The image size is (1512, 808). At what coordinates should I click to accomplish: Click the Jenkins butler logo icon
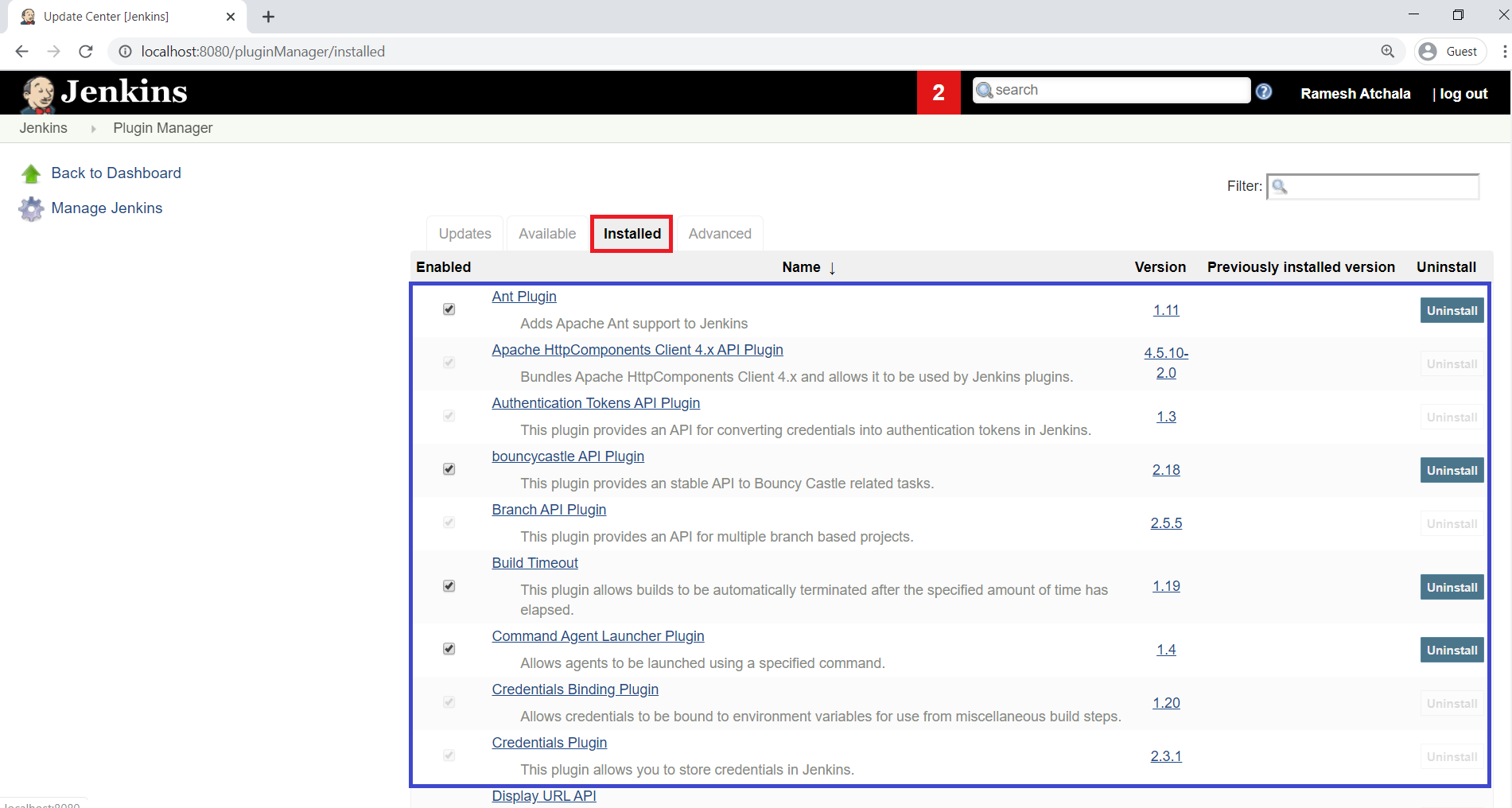pyautogui.click(x=37, y=94)
